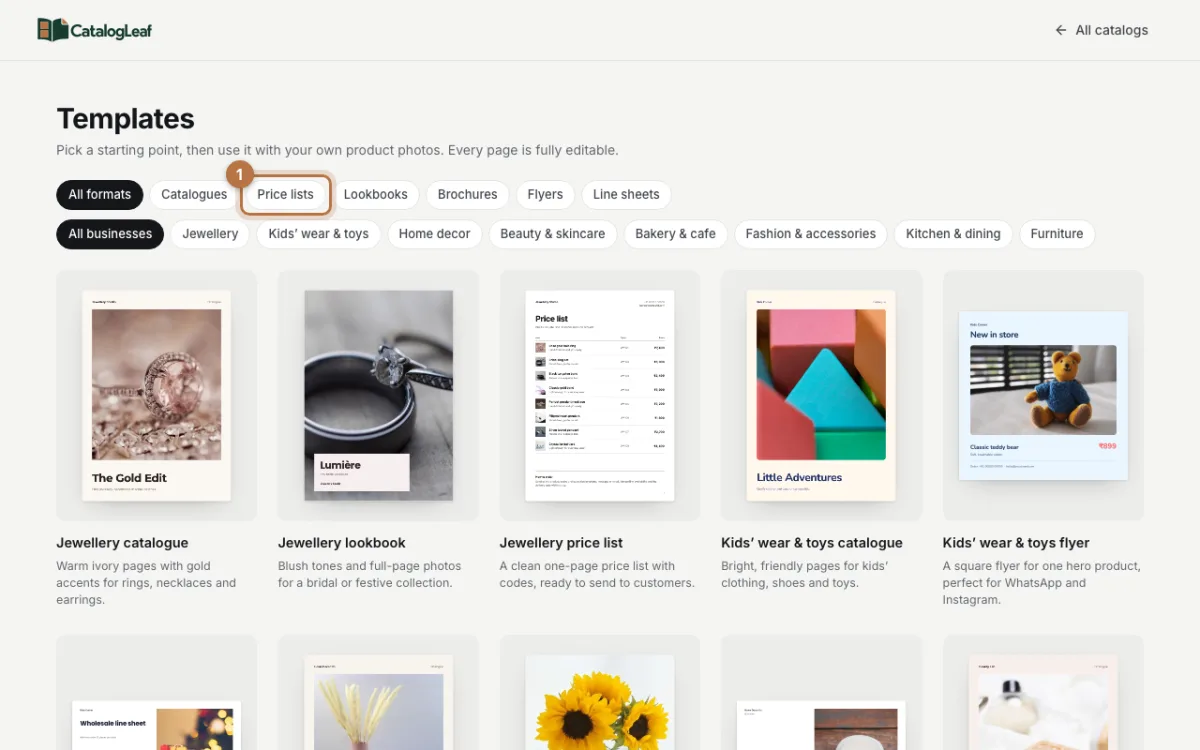
Task: Click 'A clean one-page price list' description
Action: coord(597,574)
